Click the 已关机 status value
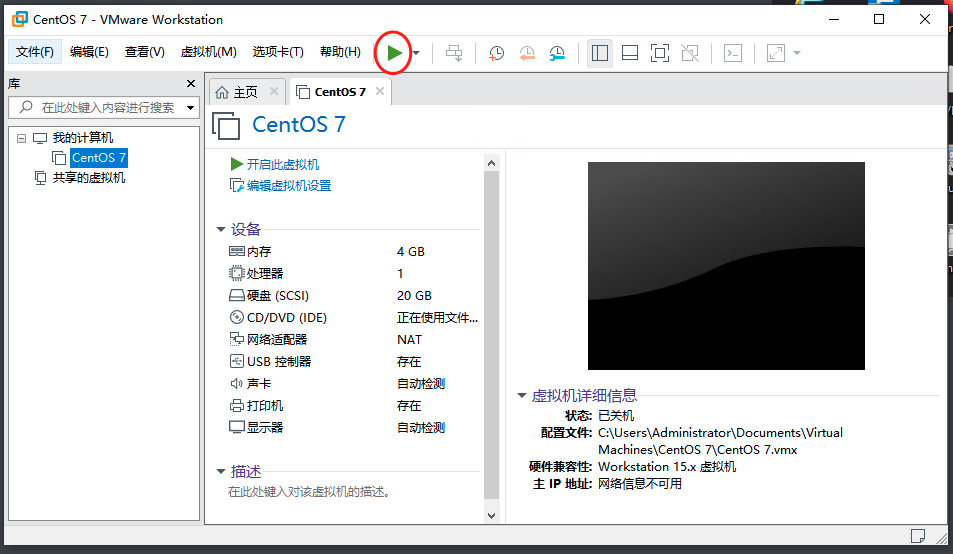 (x=616, y=416)
